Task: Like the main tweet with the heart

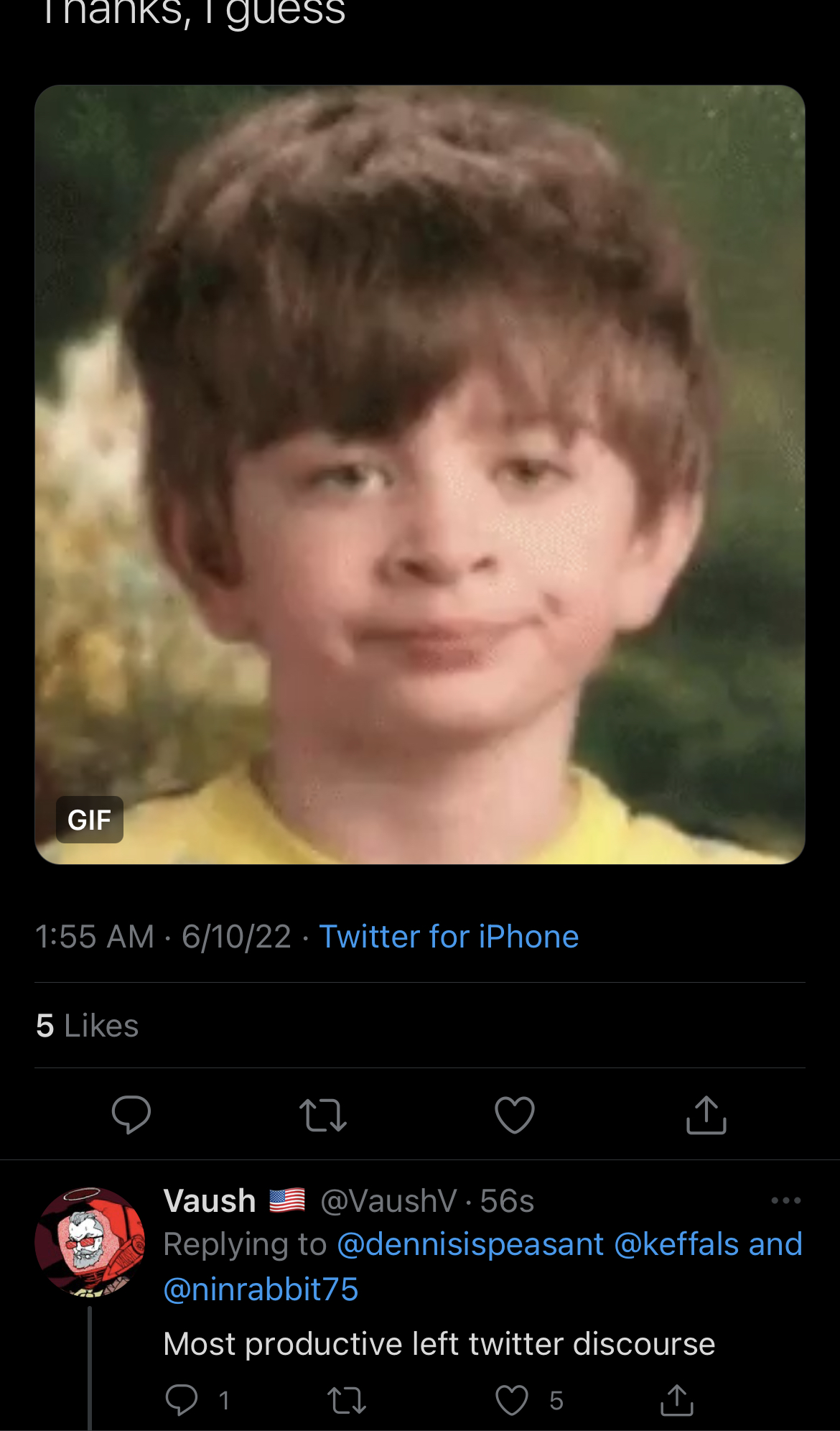Action: coord(515,1115)
